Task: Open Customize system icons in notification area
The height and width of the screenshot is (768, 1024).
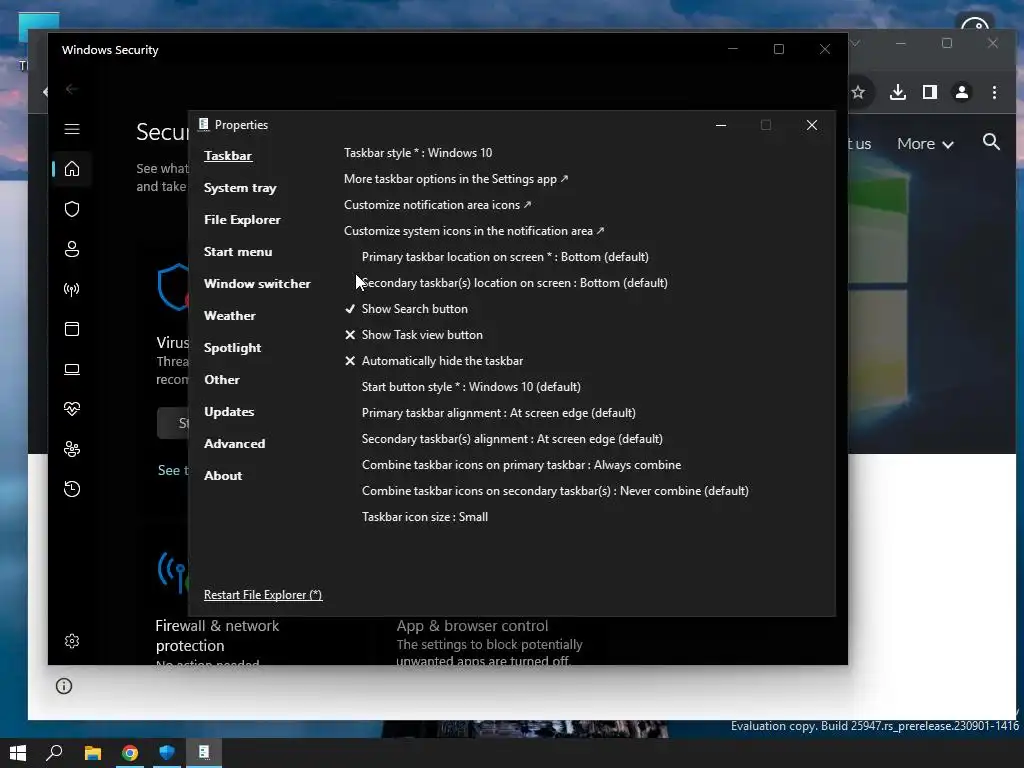Action: pyautogui.click(x=474, y=231)
